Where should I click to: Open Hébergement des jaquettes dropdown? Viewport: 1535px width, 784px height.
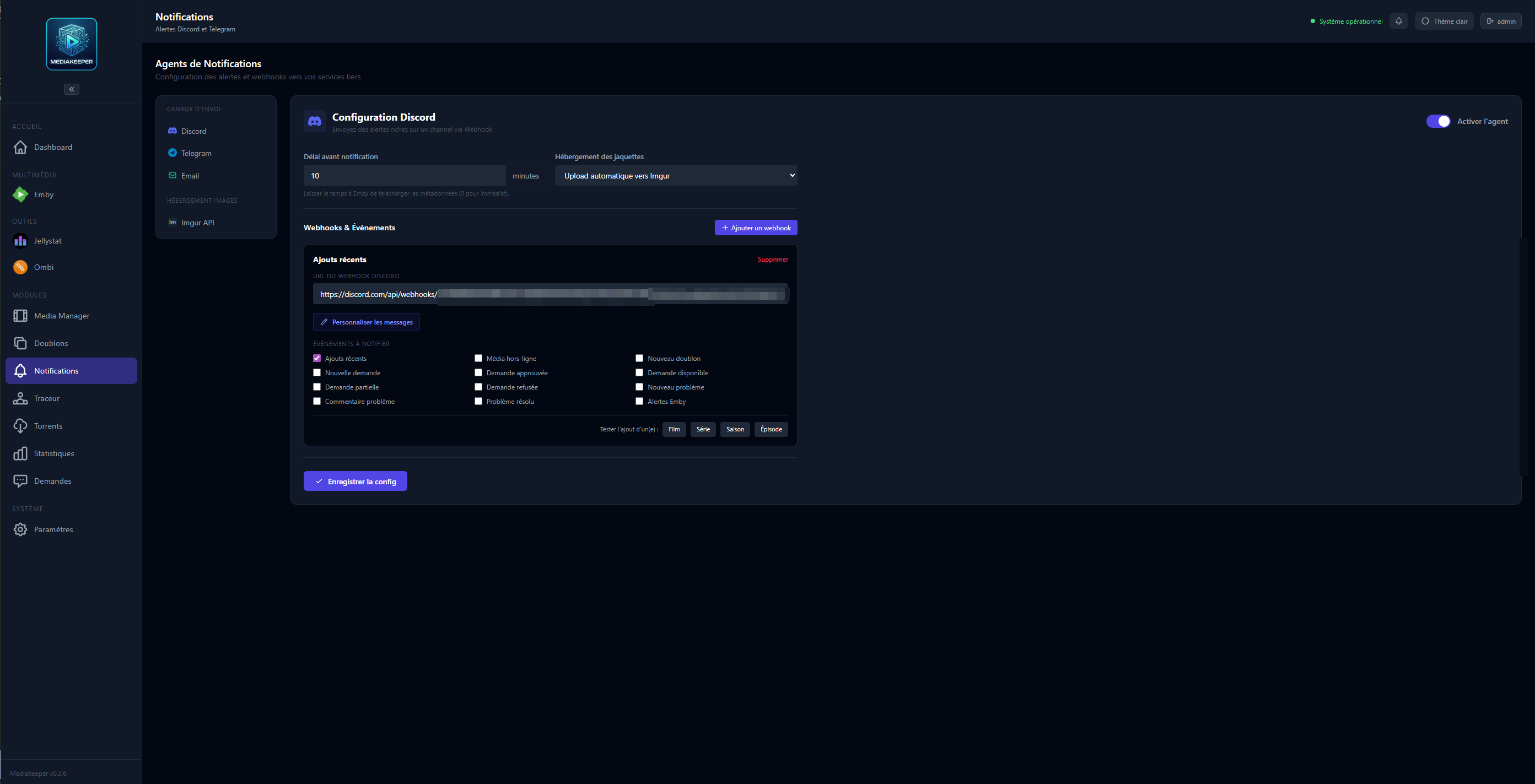tap(675, 175)
